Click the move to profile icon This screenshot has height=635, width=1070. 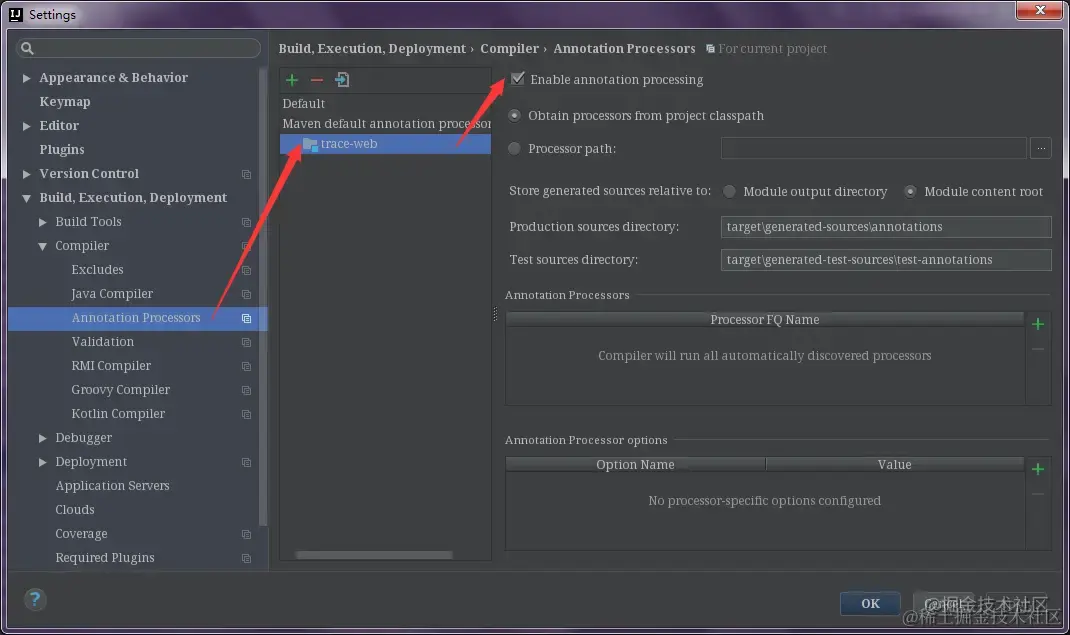point(342,80)
